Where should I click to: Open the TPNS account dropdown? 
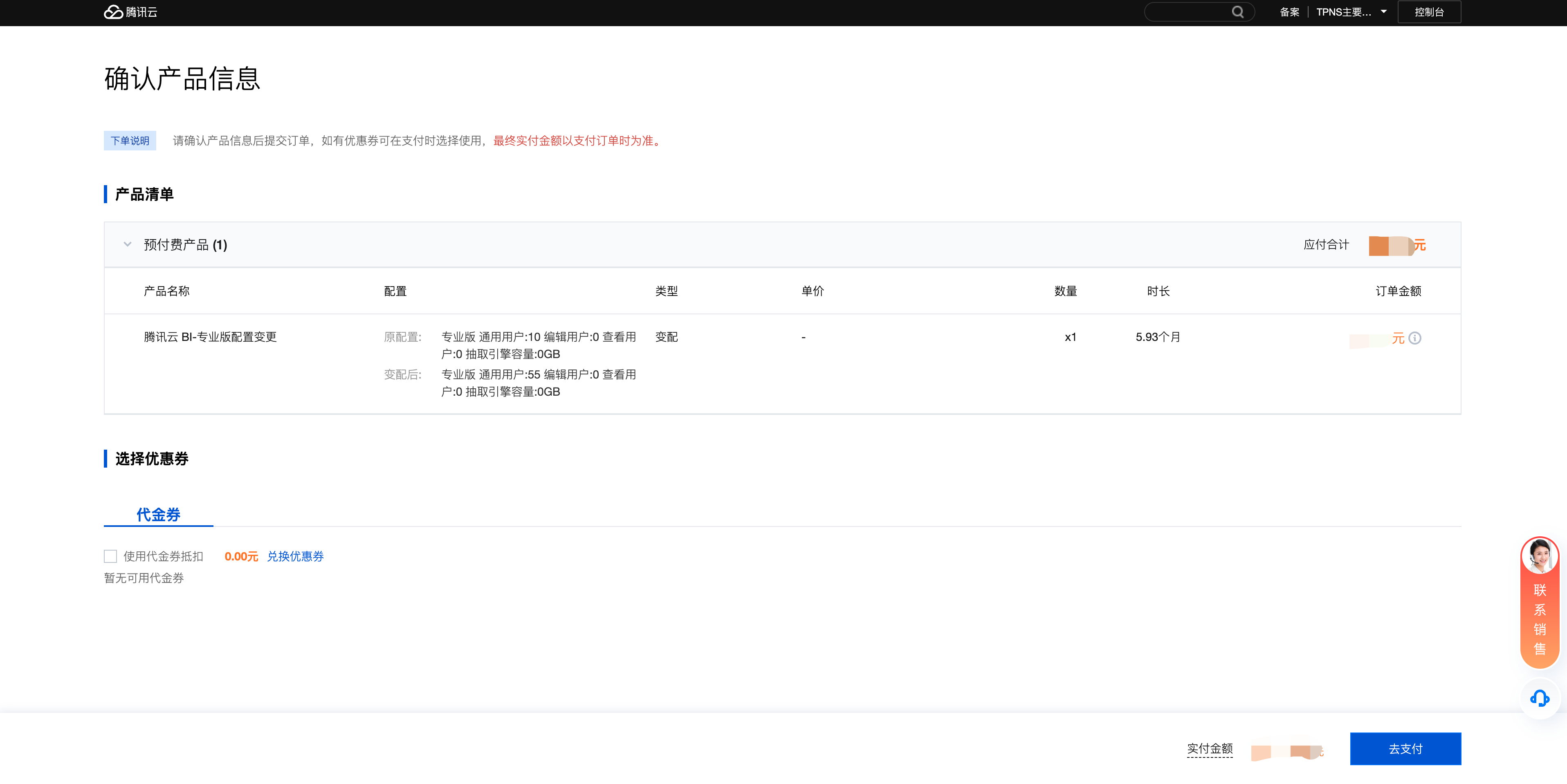point(1343,12)
